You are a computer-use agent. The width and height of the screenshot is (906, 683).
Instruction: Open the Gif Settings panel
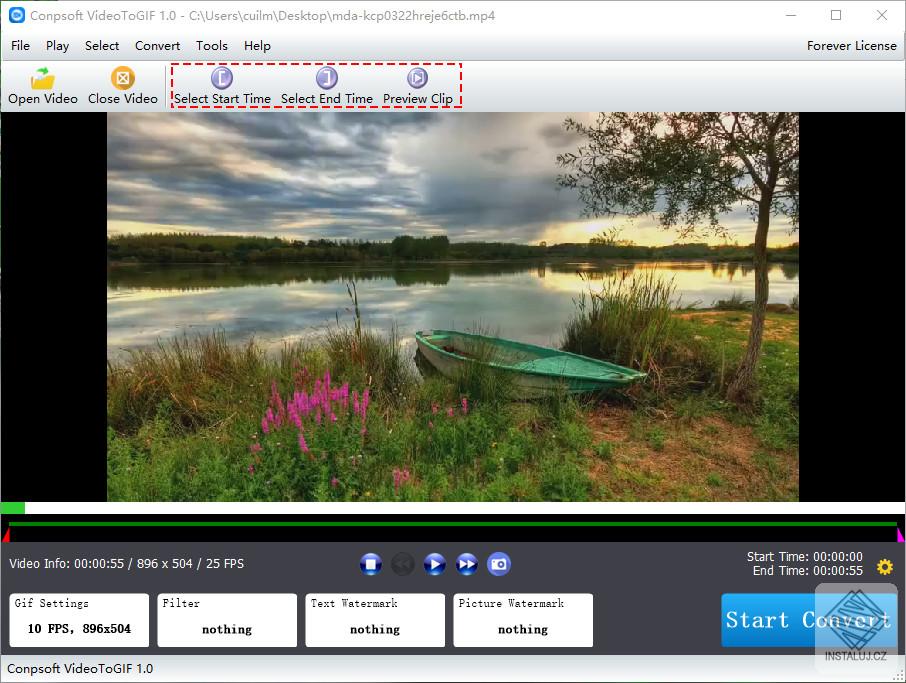click(78, 620)
